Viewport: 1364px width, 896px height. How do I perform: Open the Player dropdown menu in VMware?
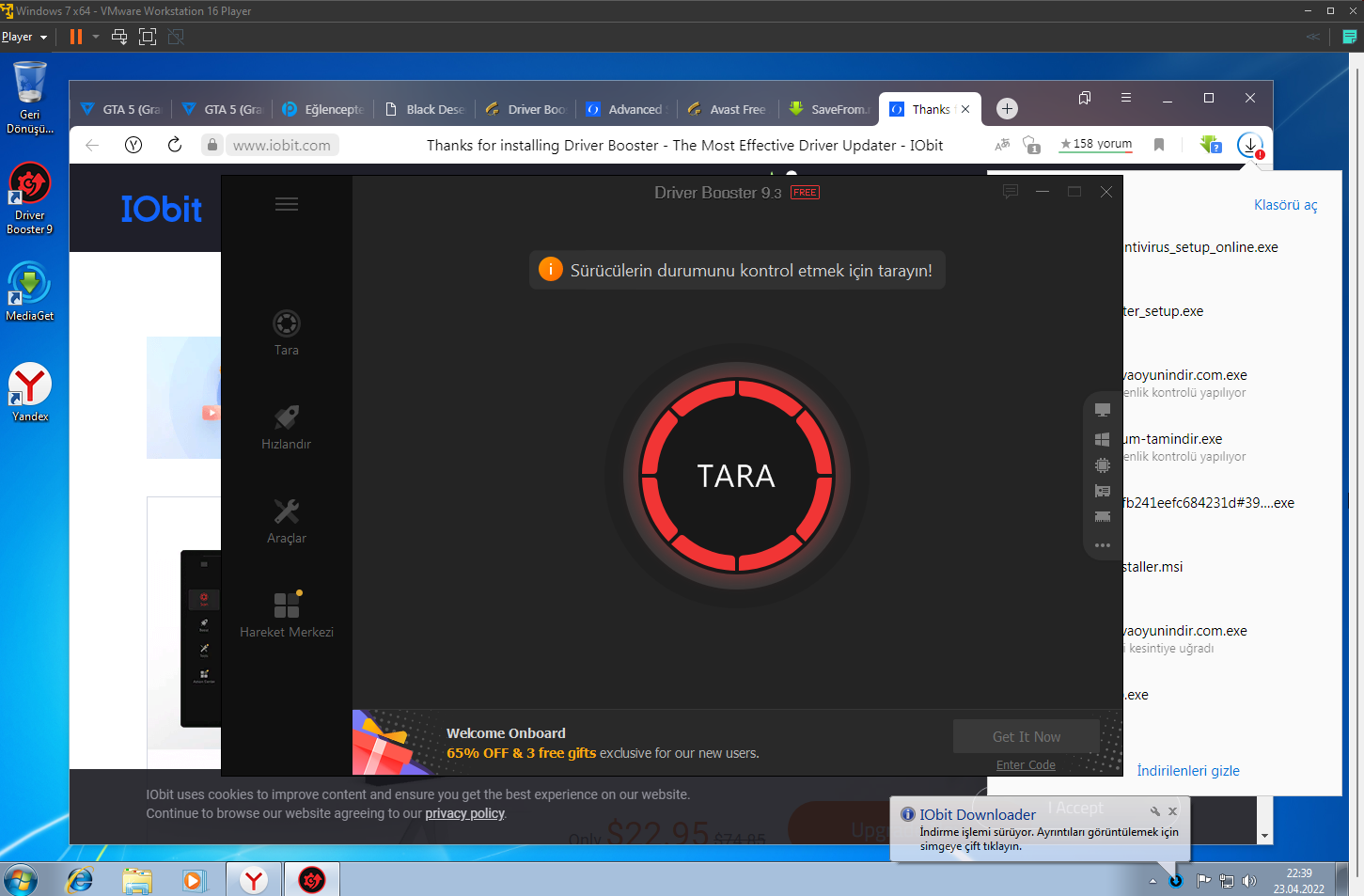click(x=24, y=37)
